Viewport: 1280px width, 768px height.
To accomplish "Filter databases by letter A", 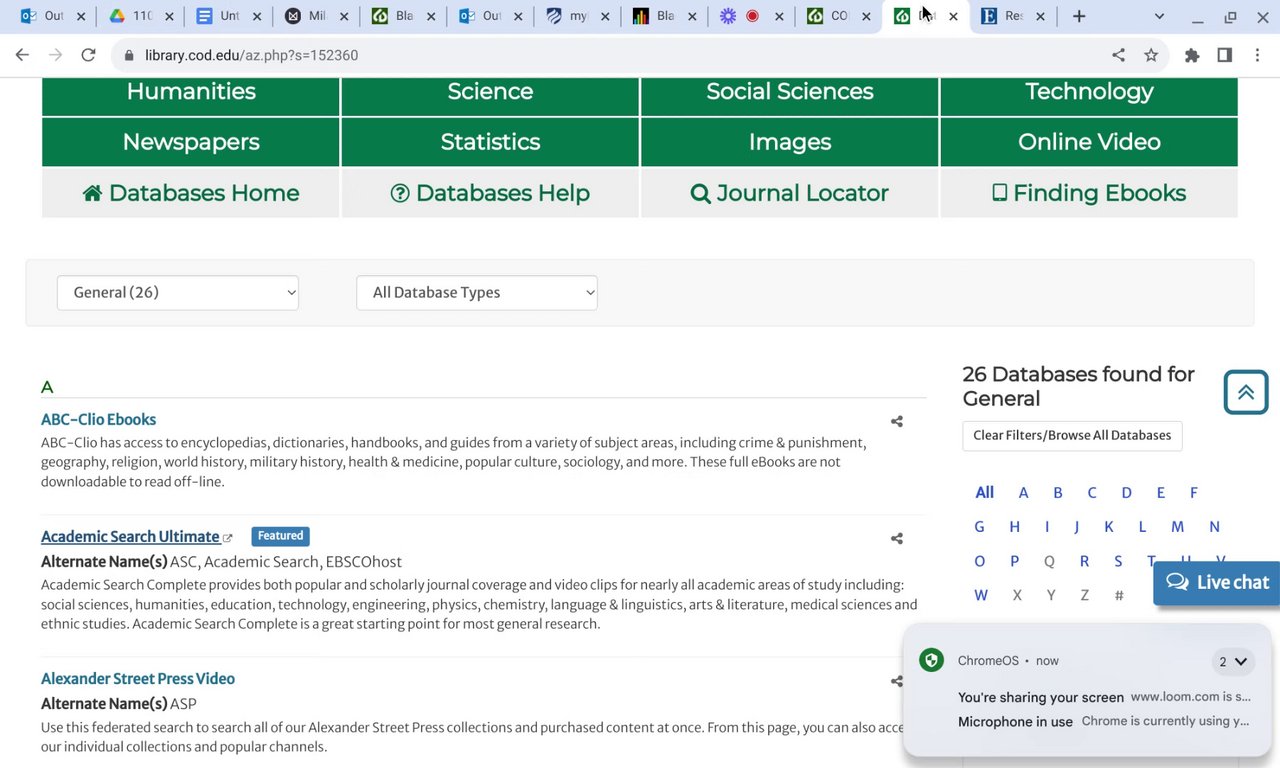I will click(x=1023, y=493).
